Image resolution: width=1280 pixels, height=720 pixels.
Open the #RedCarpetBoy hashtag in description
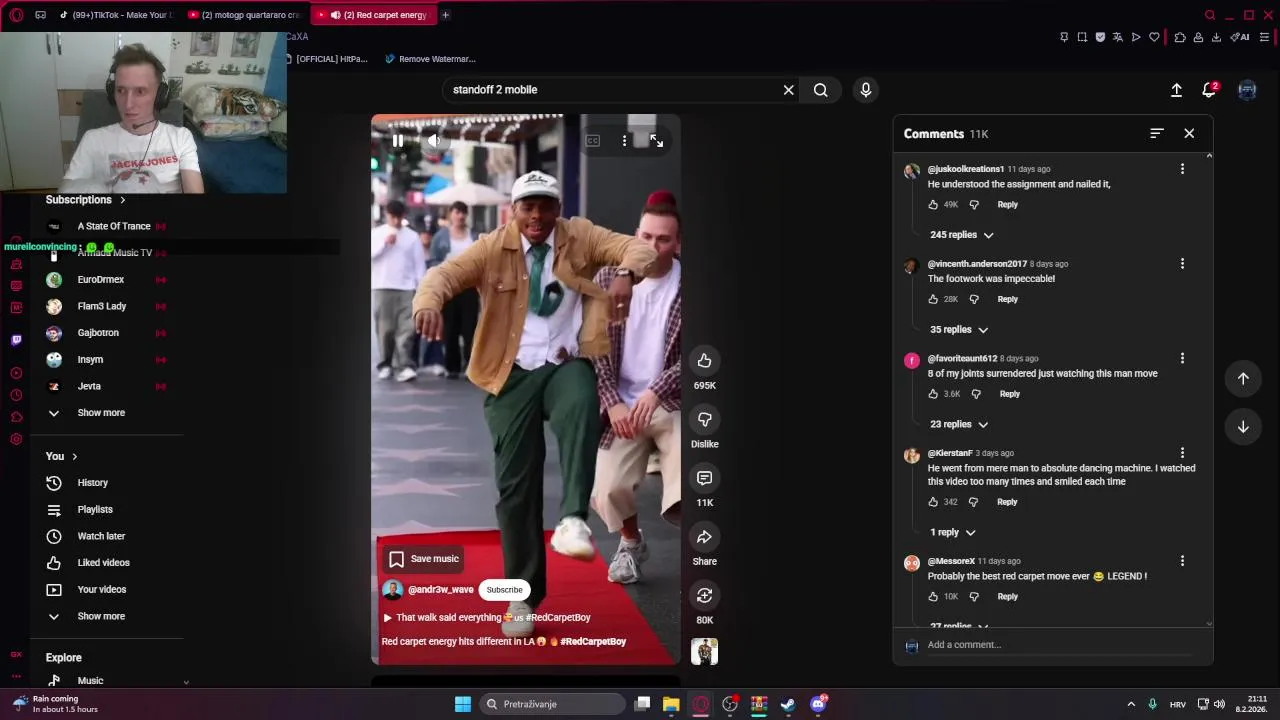(593, 642)
